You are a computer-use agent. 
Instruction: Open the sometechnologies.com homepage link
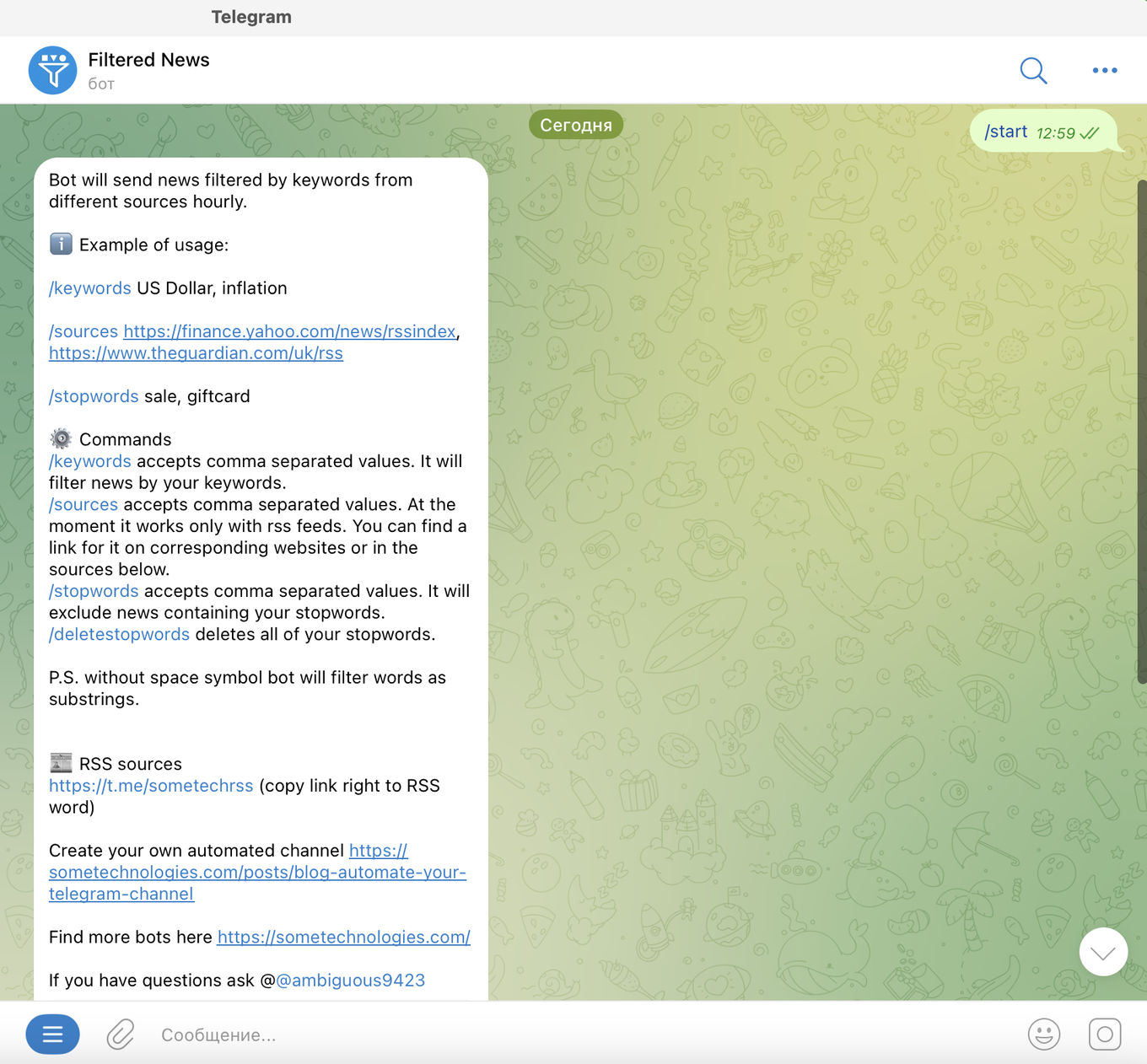pos(343,937)
